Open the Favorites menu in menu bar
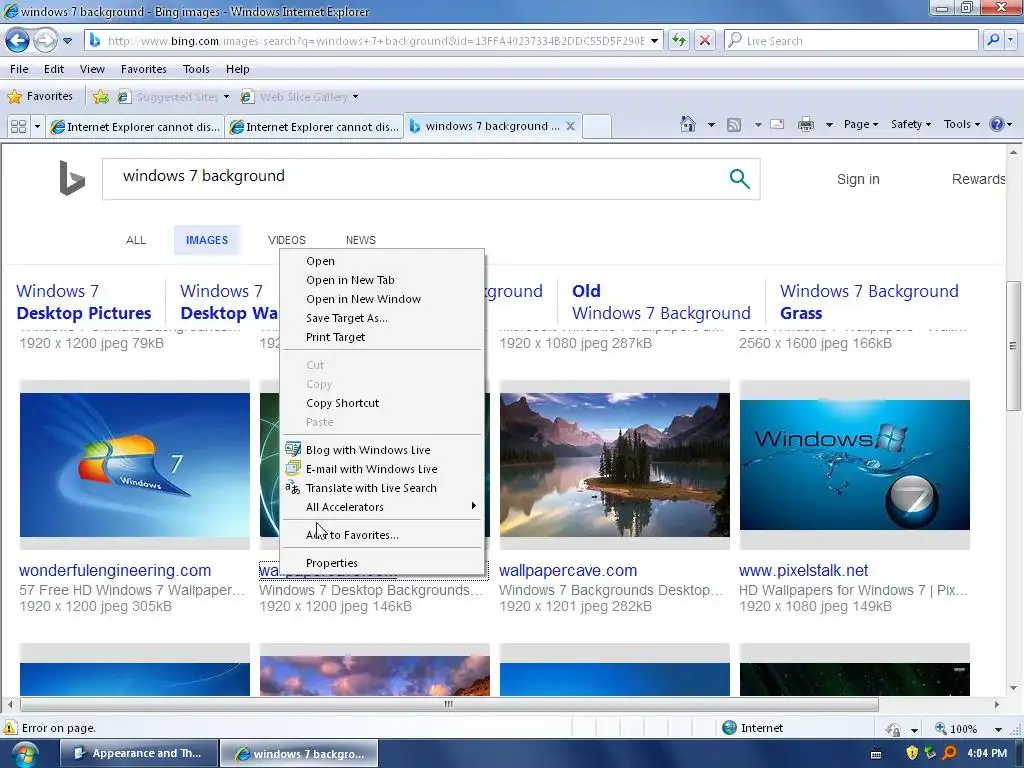Image resolution: width=1024 pixels, height=768 pixels. coord(144,69)
